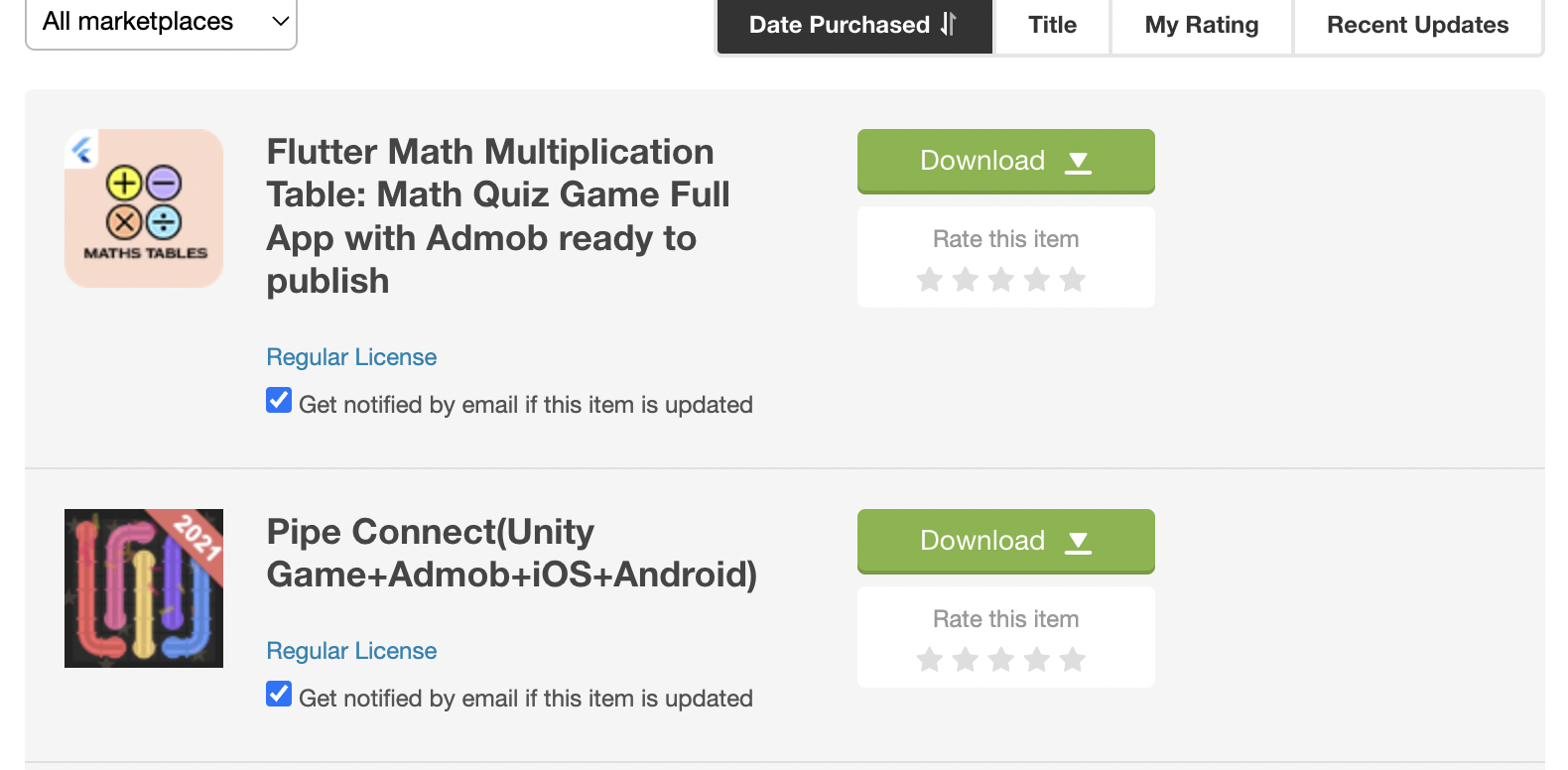Click the download arrow icon for Pipe Connect
This screenshot has width=1568, height=770.
click(x=1078, y=542)
